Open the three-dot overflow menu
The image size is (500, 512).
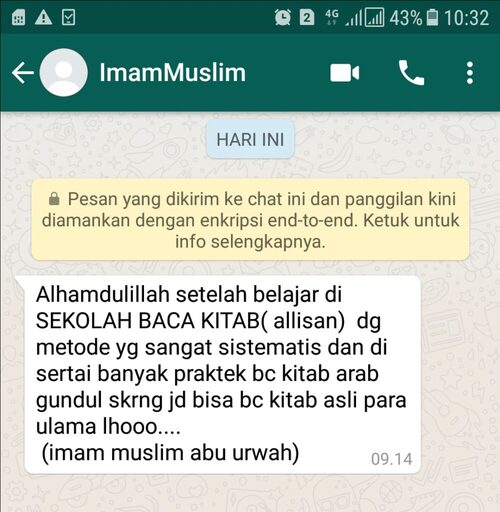click(x=470, y=73)
